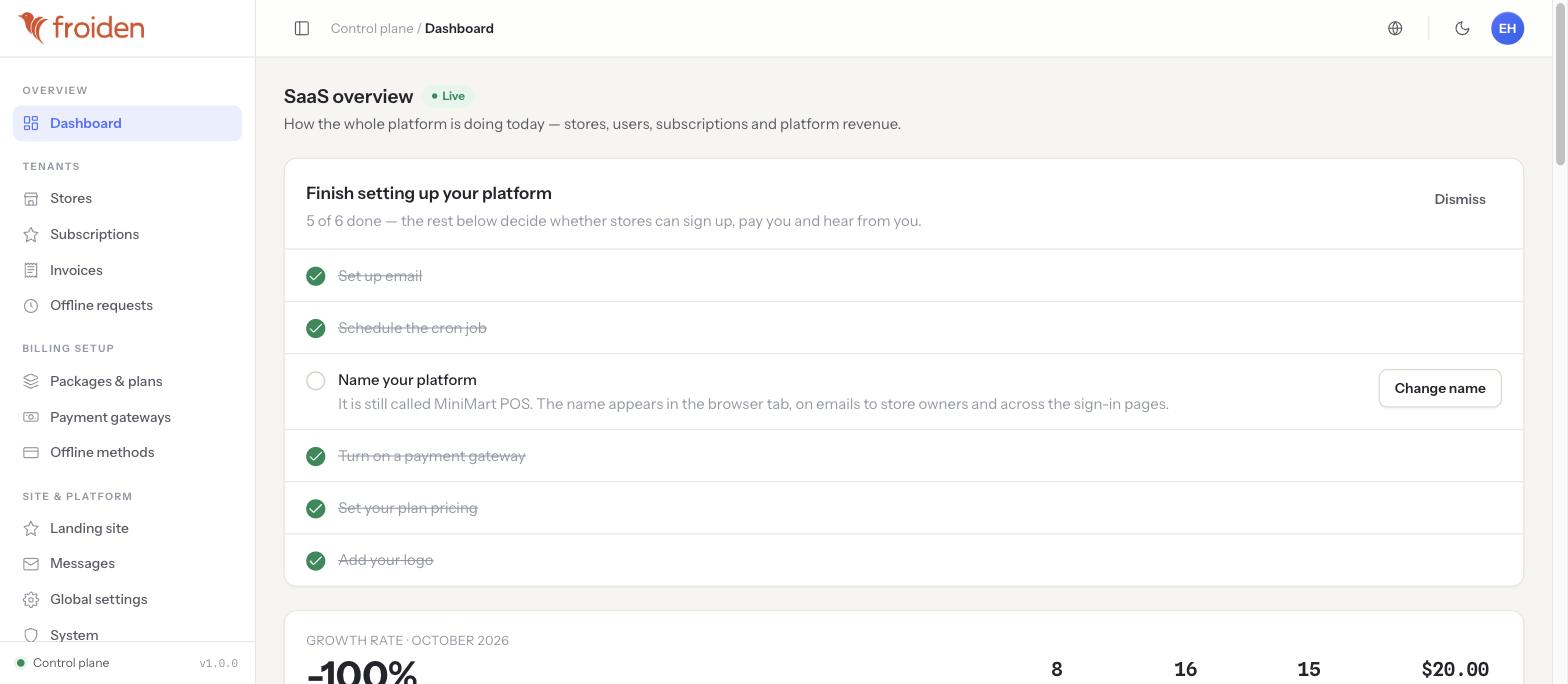
Task: Click the Live status badge
Action: 448,96
